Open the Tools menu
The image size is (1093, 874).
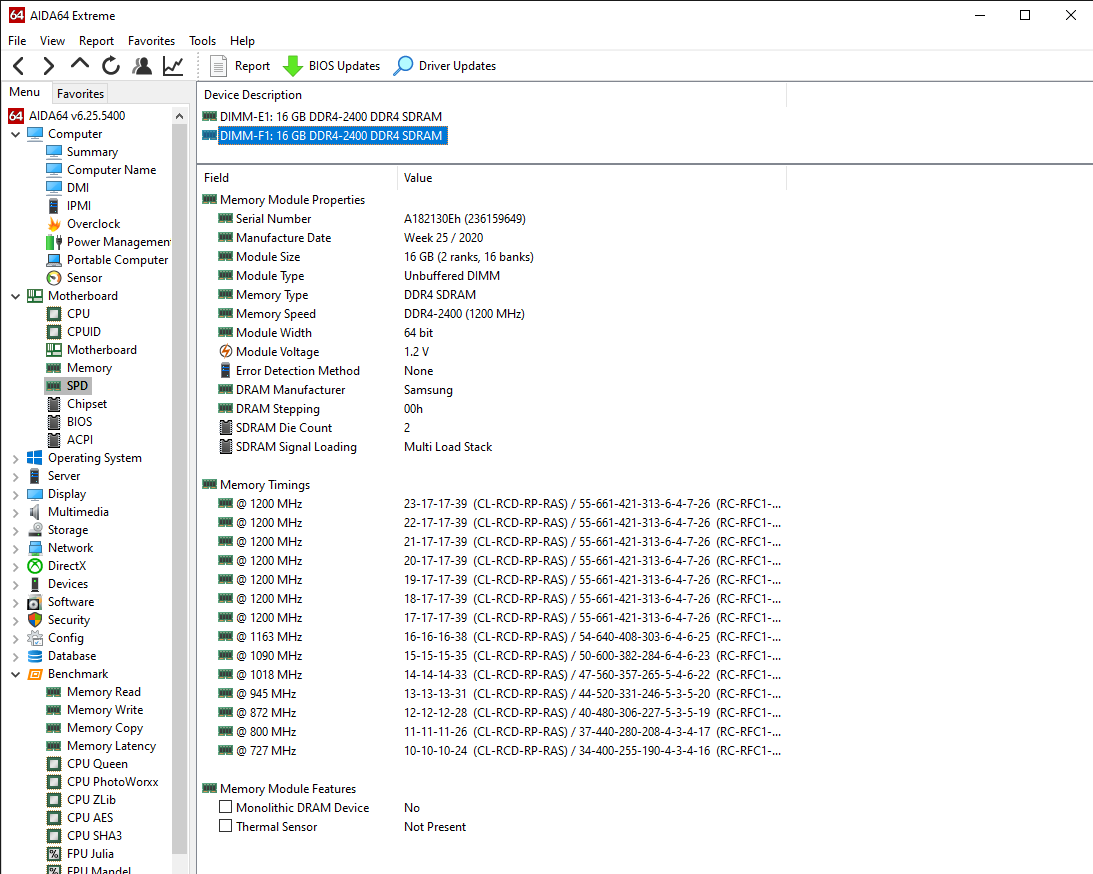202,41
